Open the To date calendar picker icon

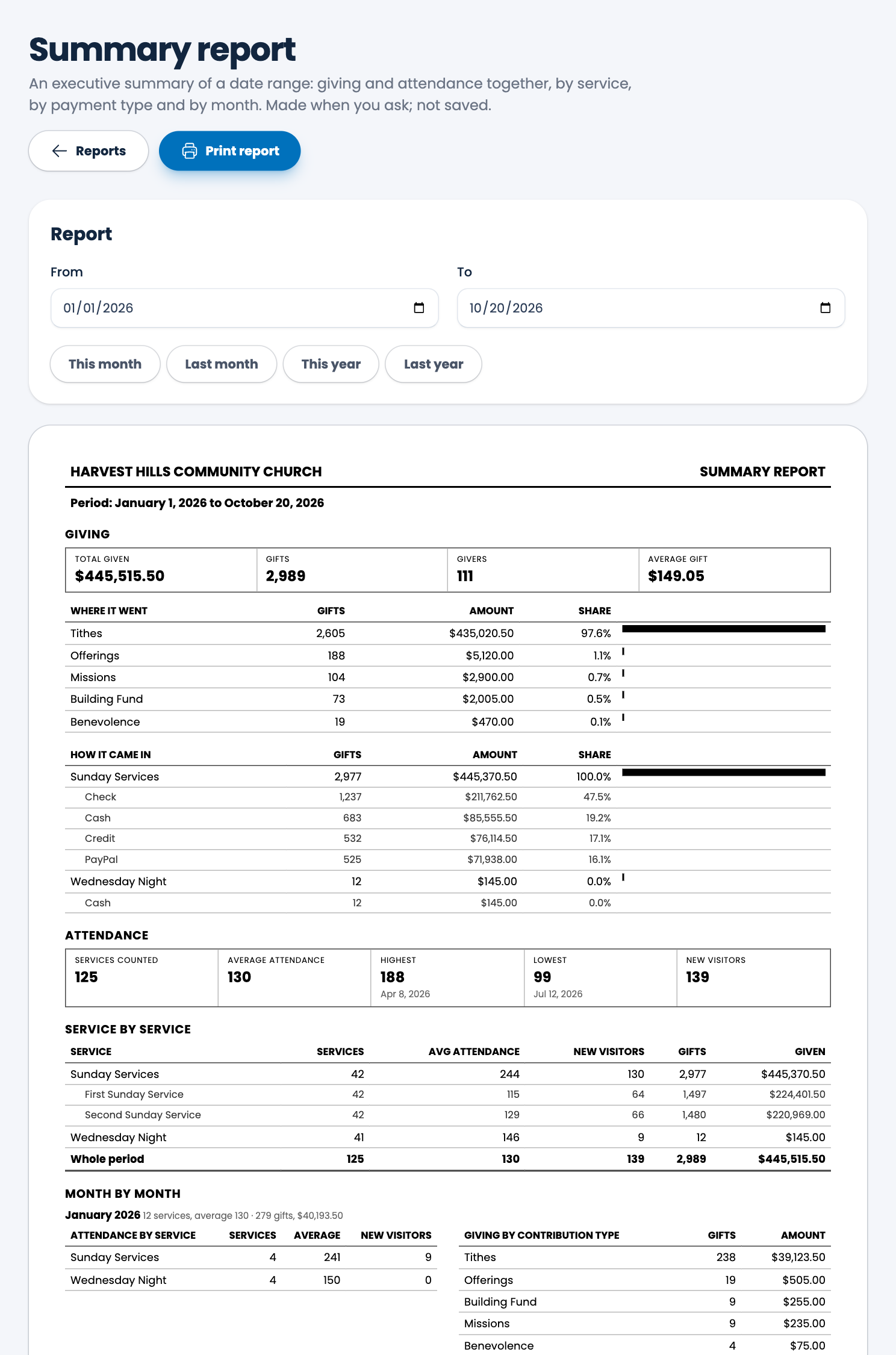pyautogui.click(x=826, y=308)
